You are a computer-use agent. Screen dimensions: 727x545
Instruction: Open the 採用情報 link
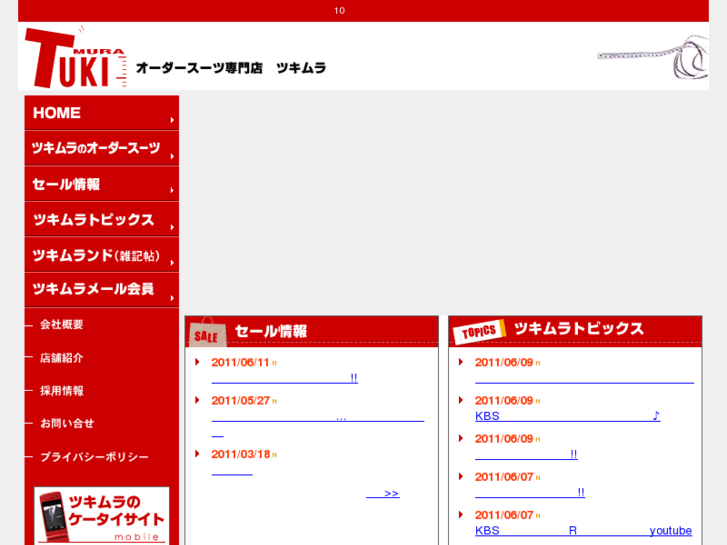coord(62,391)
